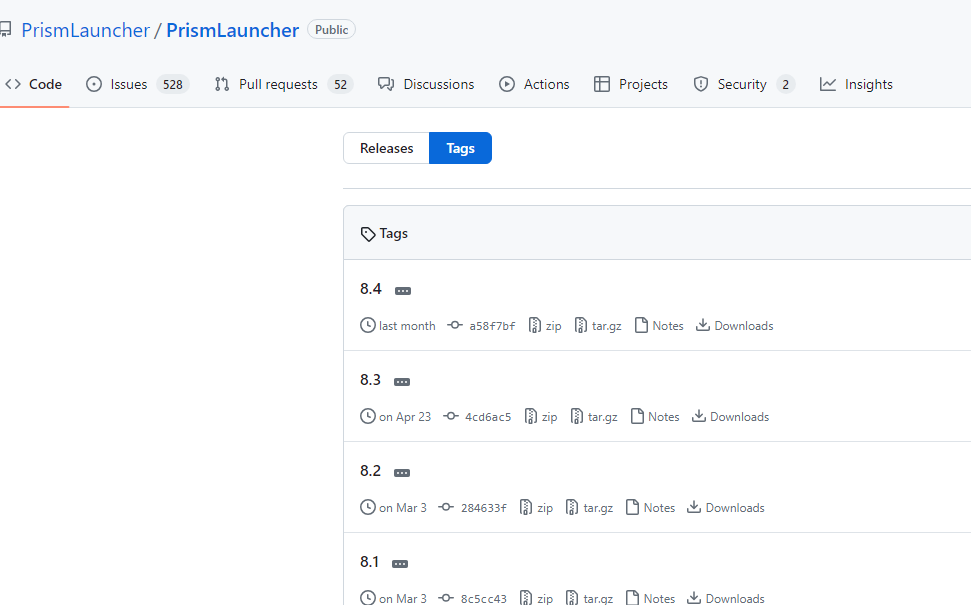Keep the Tags view selected

tap(460, 148)
